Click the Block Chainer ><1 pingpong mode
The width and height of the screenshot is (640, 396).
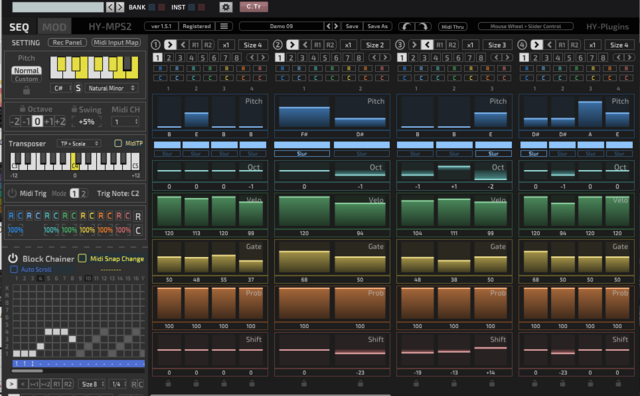click(x=34, y=384)
